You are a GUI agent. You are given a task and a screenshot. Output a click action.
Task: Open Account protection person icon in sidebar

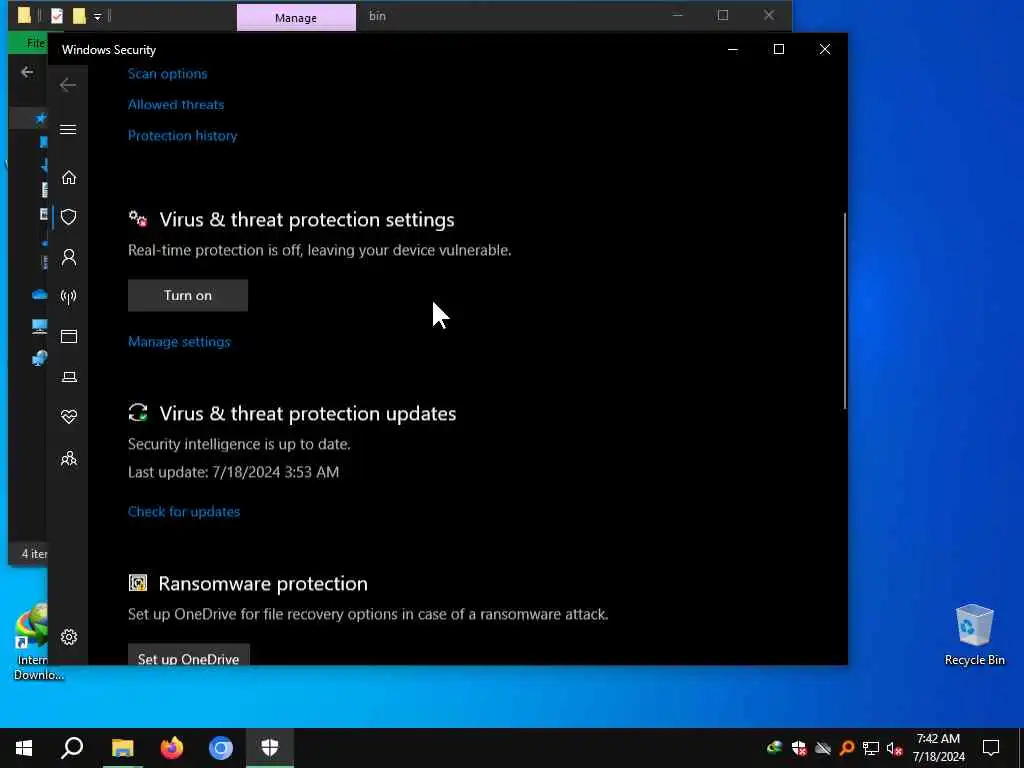69,257
